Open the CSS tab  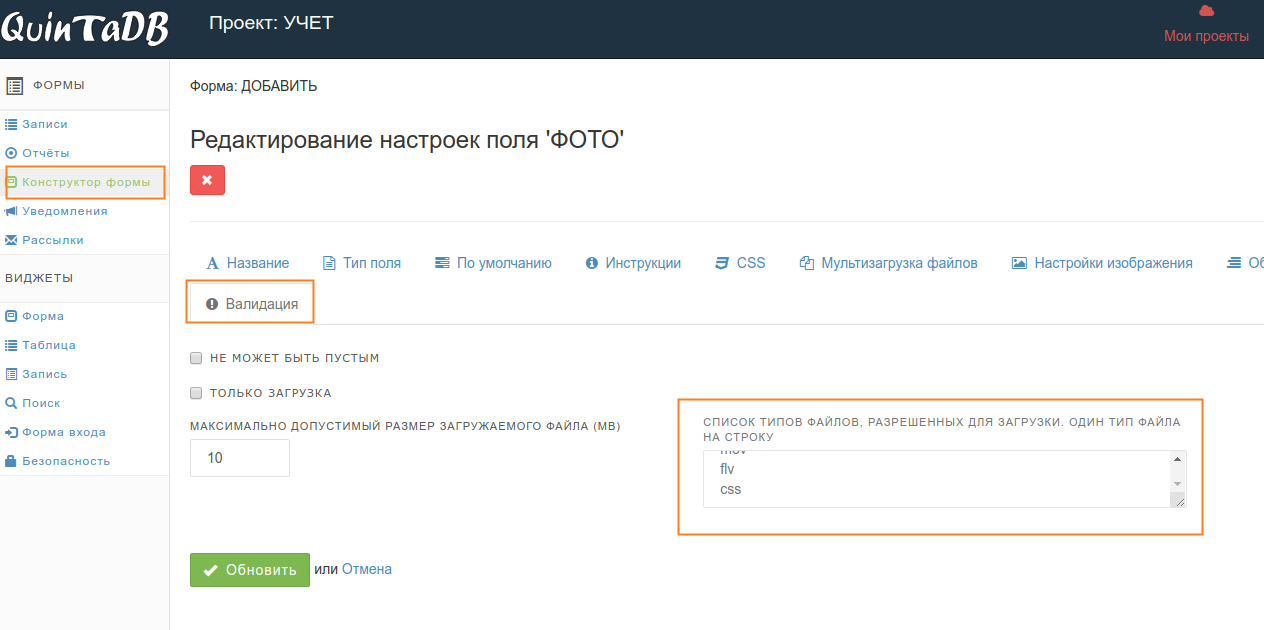(740, 263)
